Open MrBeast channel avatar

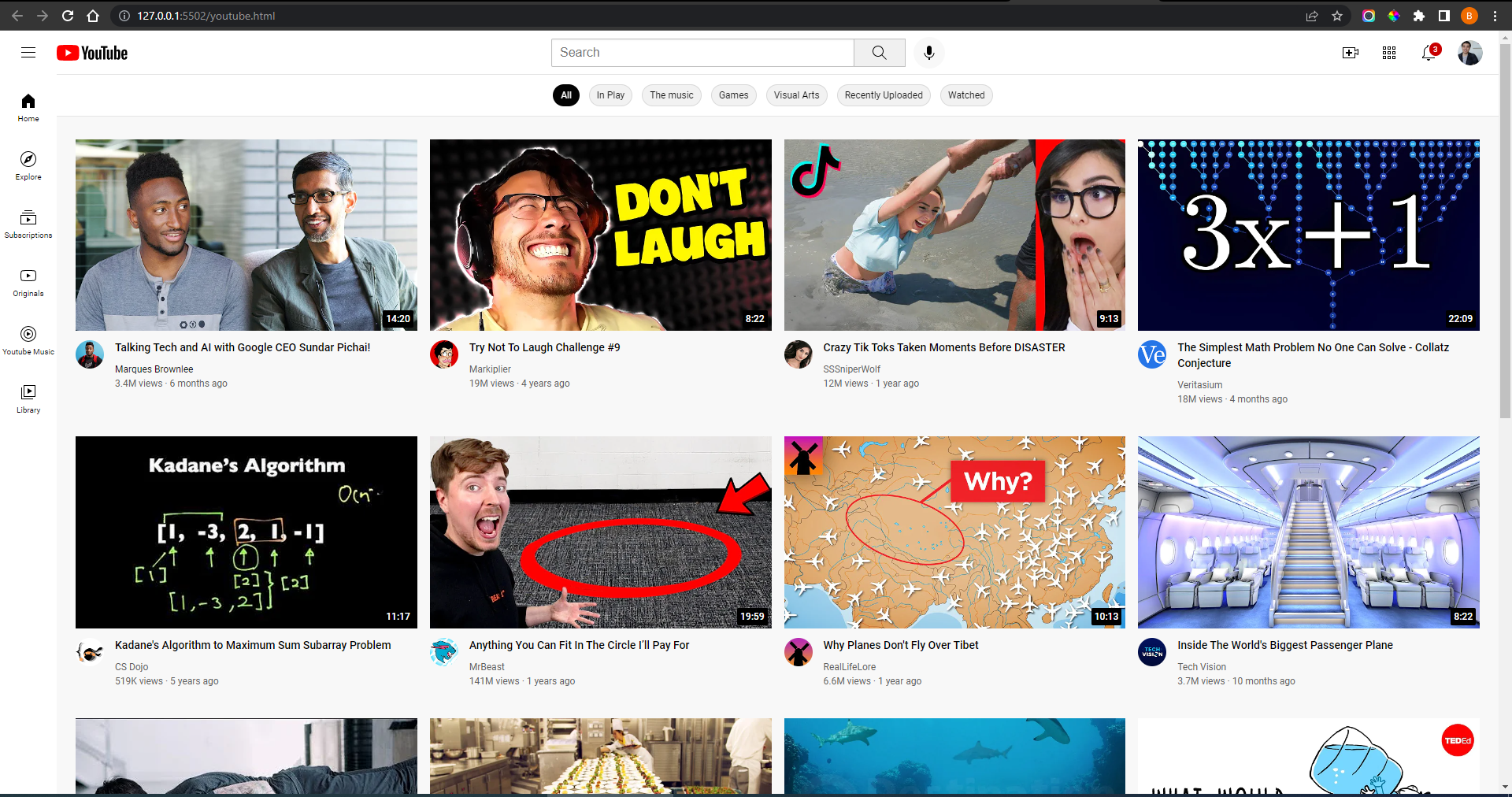coord(444,652)
